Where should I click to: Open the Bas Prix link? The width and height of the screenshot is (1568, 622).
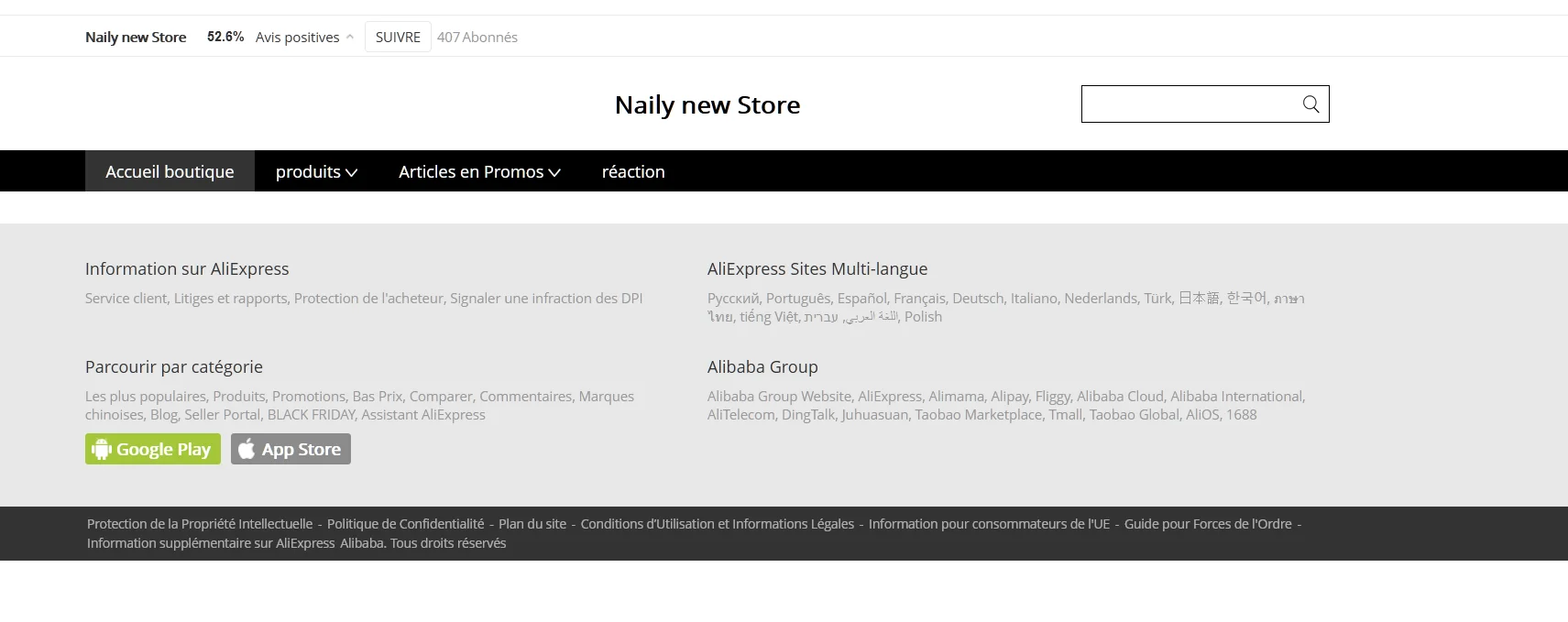pos(378,397)
